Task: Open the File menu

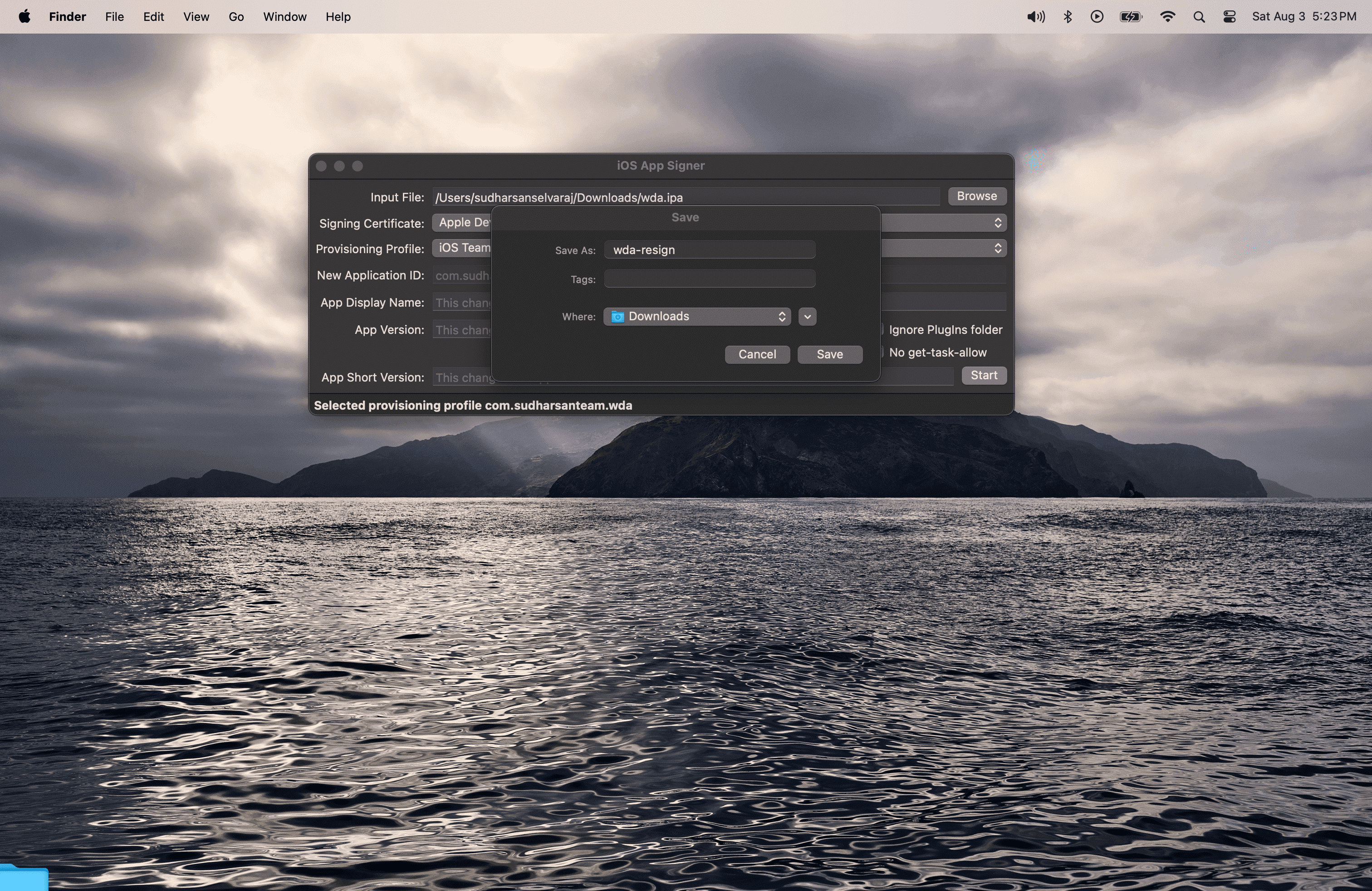Action: click(114, 17)
